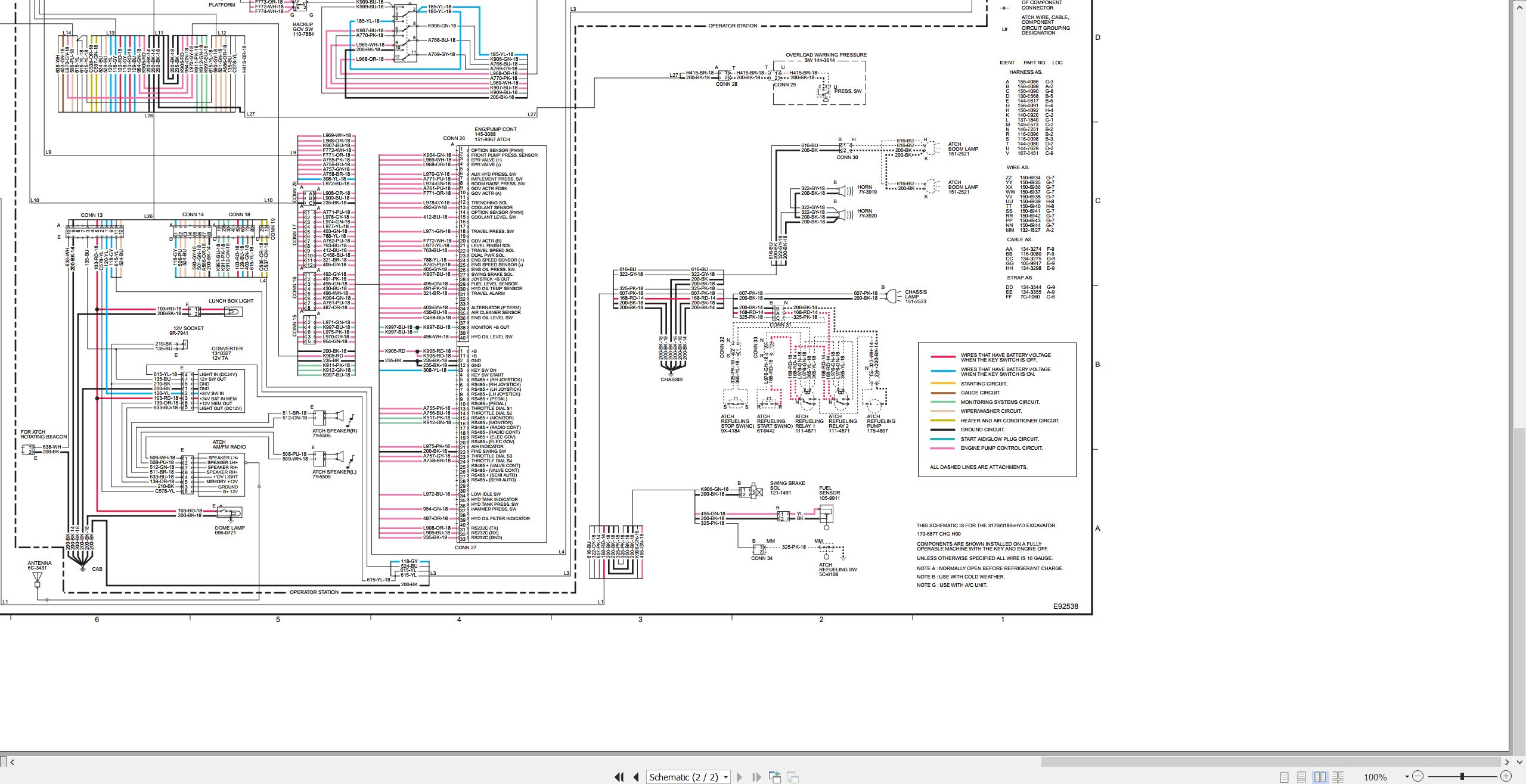
Task: Click the CONVERTER label
Action: click(x=227, y=349)
